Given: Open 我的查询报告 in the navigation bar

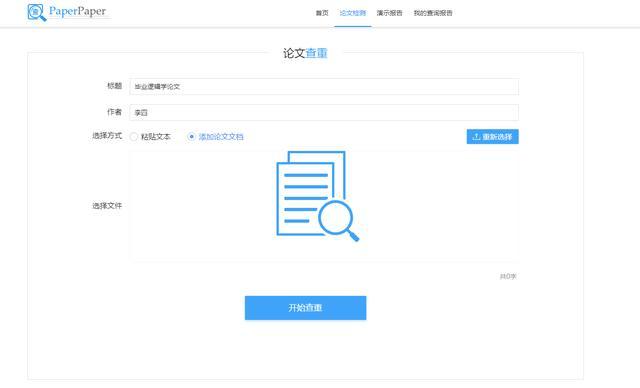Looking at the screenshot, I should [x=433, y=13].
